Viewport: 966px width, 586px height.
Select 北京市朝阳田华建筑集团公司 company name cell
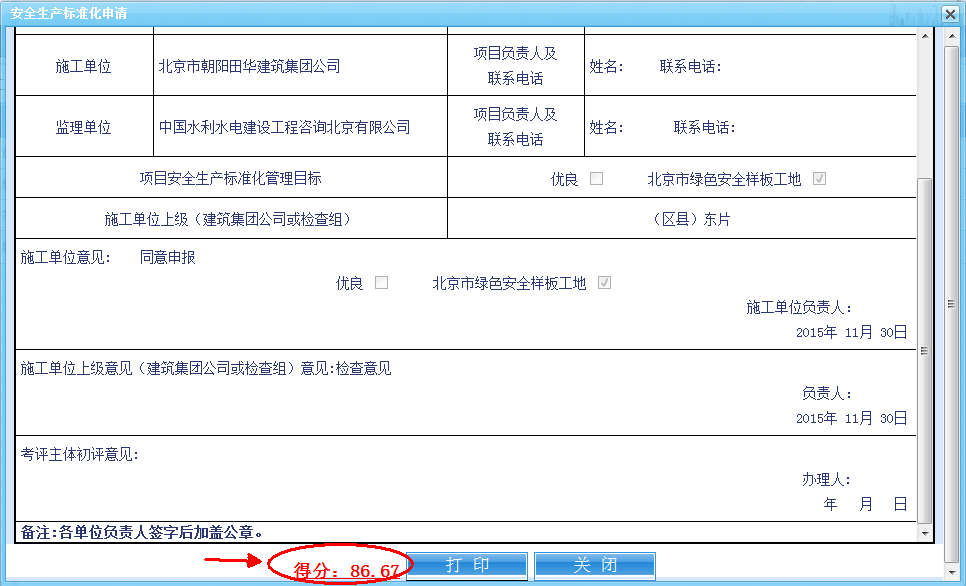pos(250,66)
